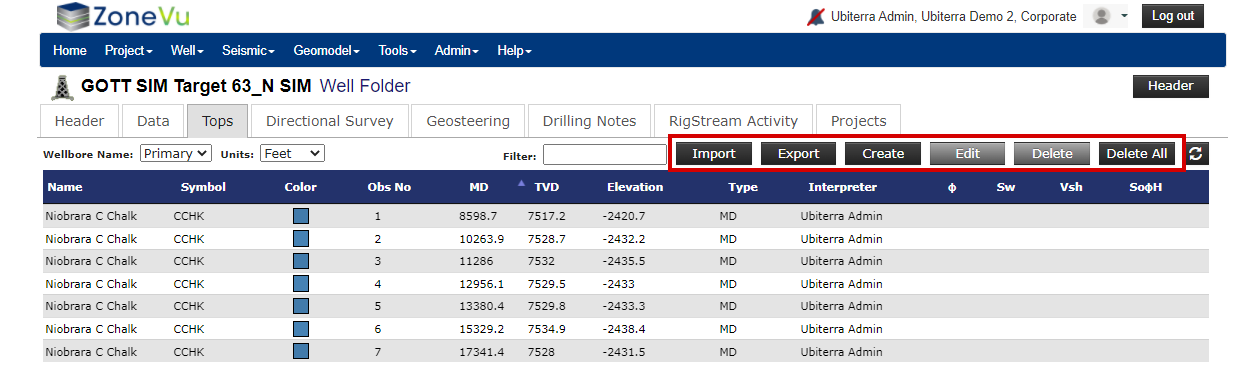Select the Tops tab
The height and width of the screenshot is (389, 1236).
click(217, 121)
